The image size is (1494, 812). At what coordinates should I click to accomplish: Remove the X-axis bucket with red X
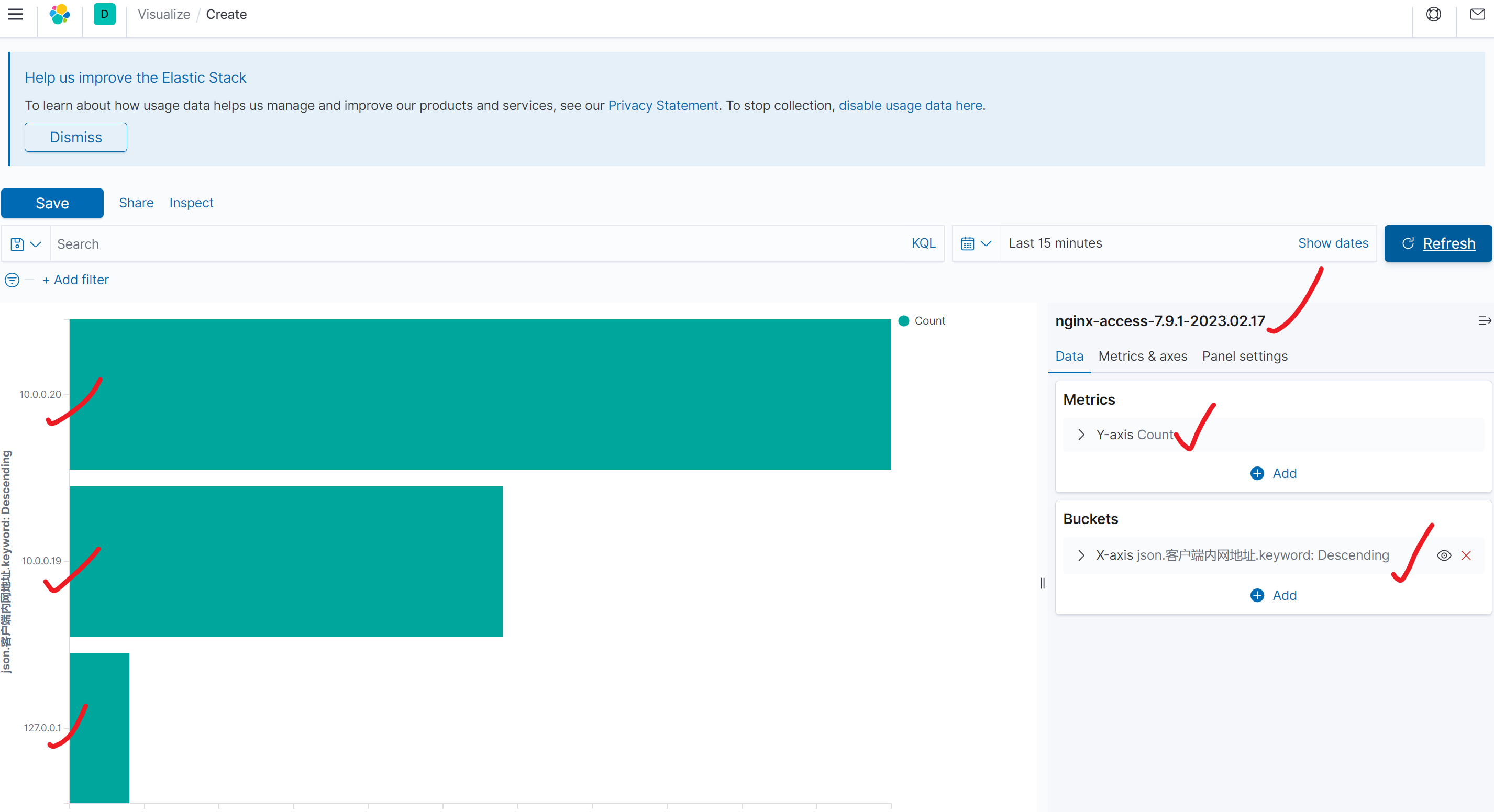(x=1466, y=555)
